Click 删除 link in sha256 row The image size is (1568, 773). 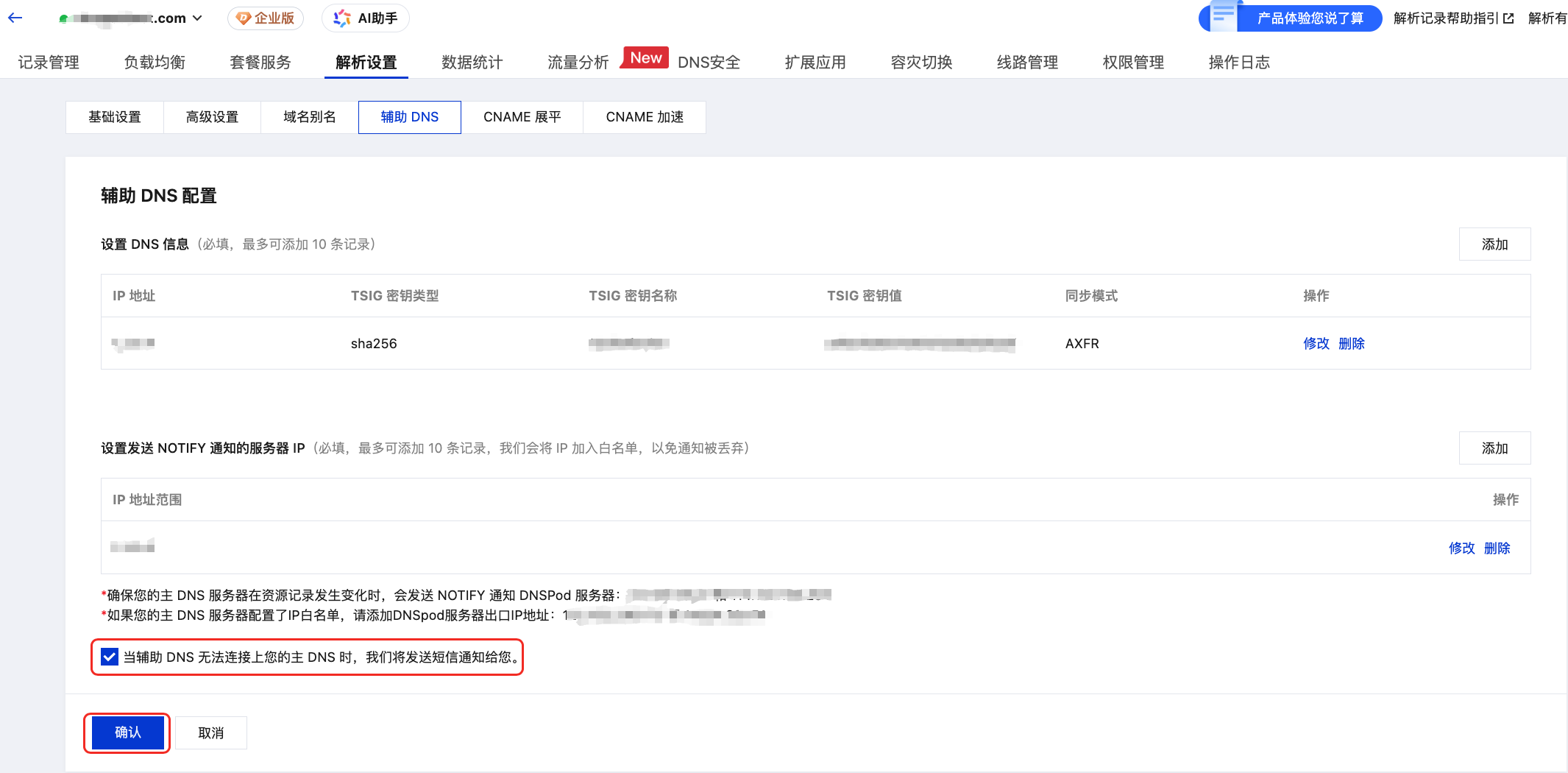click(1351, 344)
